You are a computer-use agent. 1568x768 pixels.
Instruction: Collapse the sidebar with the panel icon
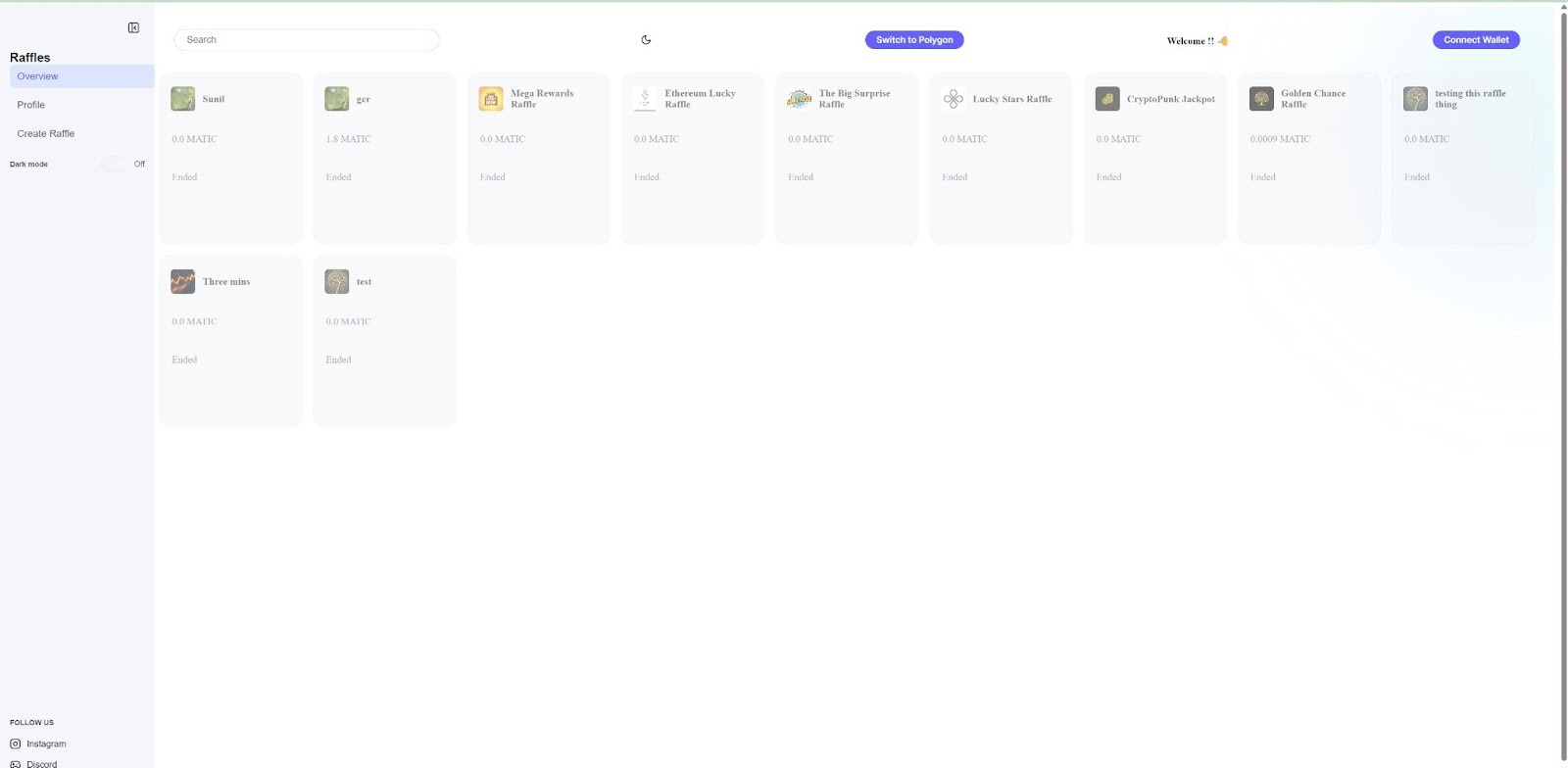point(133,27)
